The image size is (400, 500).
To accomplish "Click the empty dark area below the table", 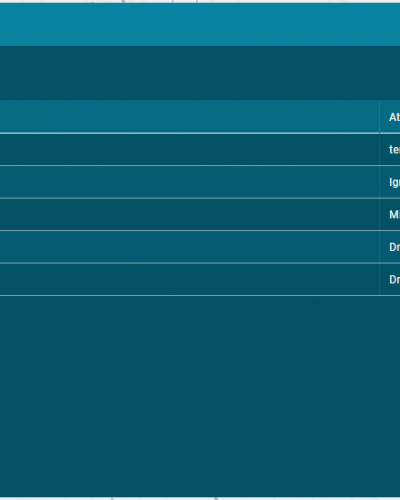I will pos(200,396).
